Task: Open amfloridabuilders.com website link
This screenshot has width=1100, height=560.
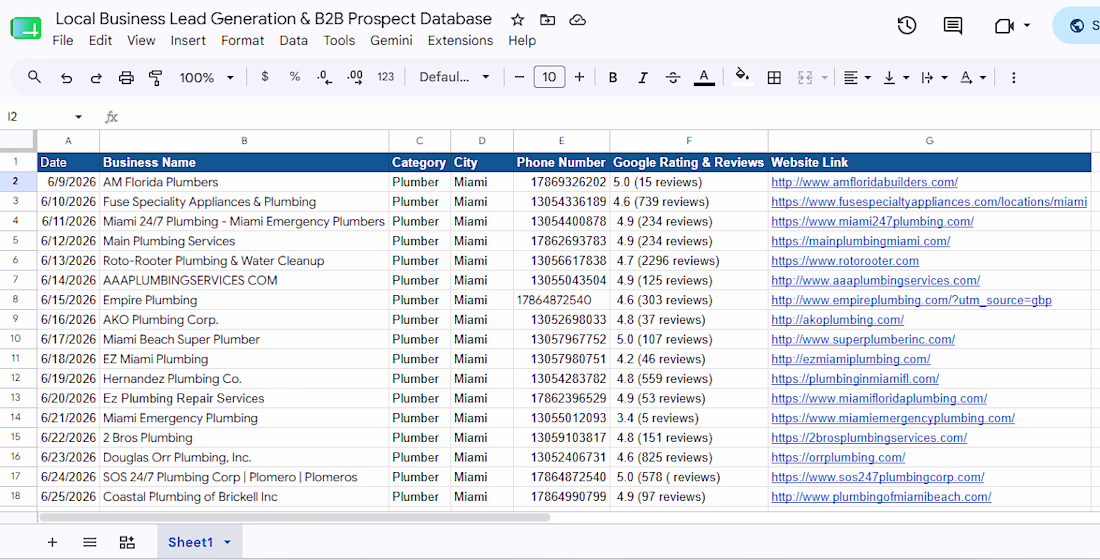Action: point(864,182)
